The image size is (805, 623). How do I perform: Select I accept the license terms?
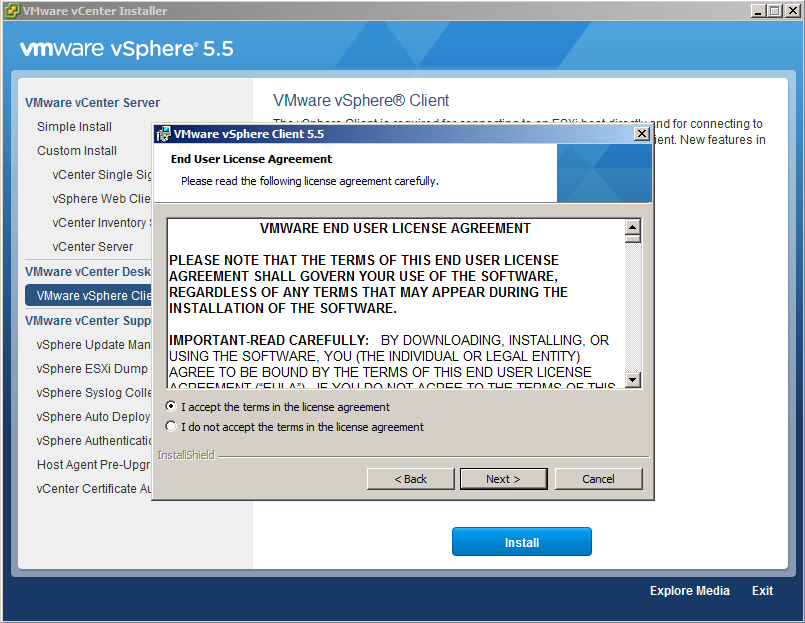(172, 407)
